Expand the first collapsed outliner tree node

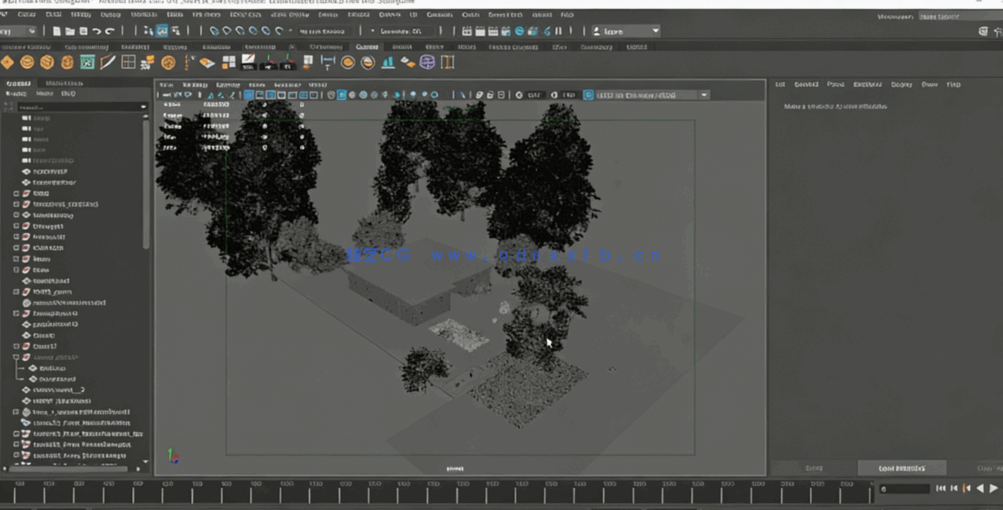pos(17,194)
